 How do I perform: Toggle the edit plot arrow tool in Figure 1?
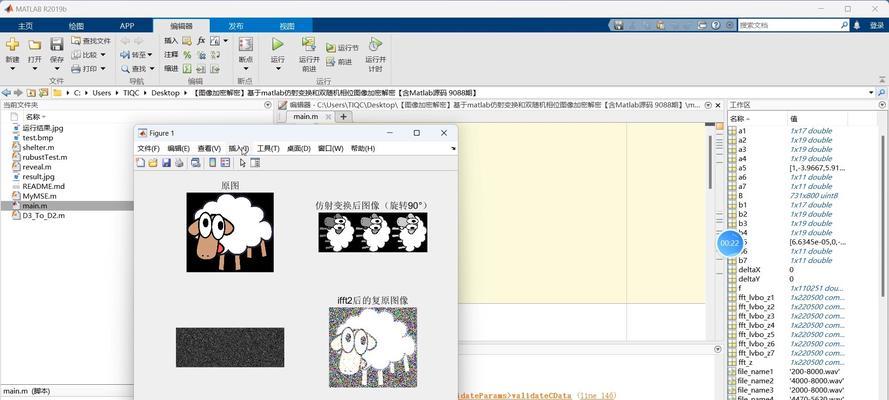tap(243, 163)
